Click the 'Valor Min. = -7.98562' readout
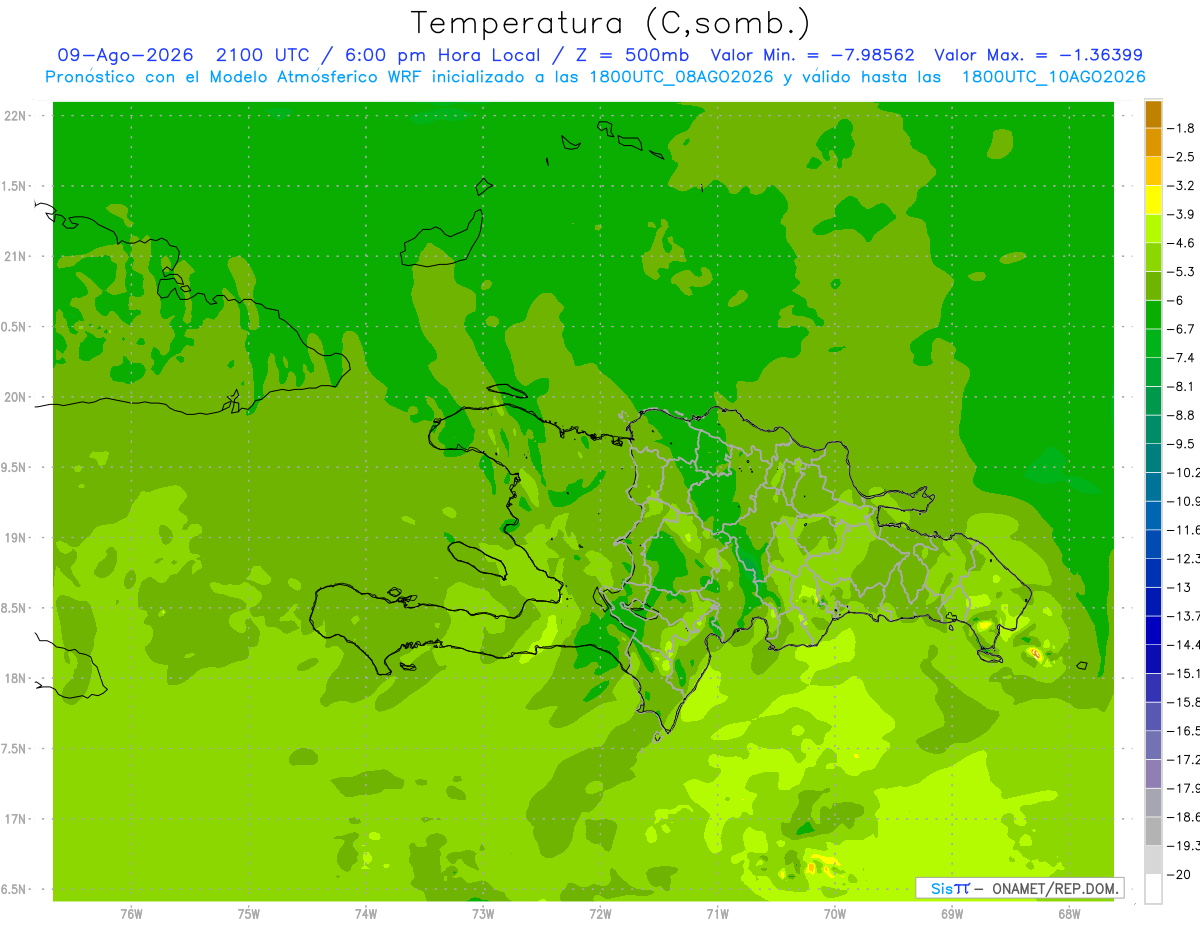Viewport: 1200px width, 927px height. coord(812,55)
